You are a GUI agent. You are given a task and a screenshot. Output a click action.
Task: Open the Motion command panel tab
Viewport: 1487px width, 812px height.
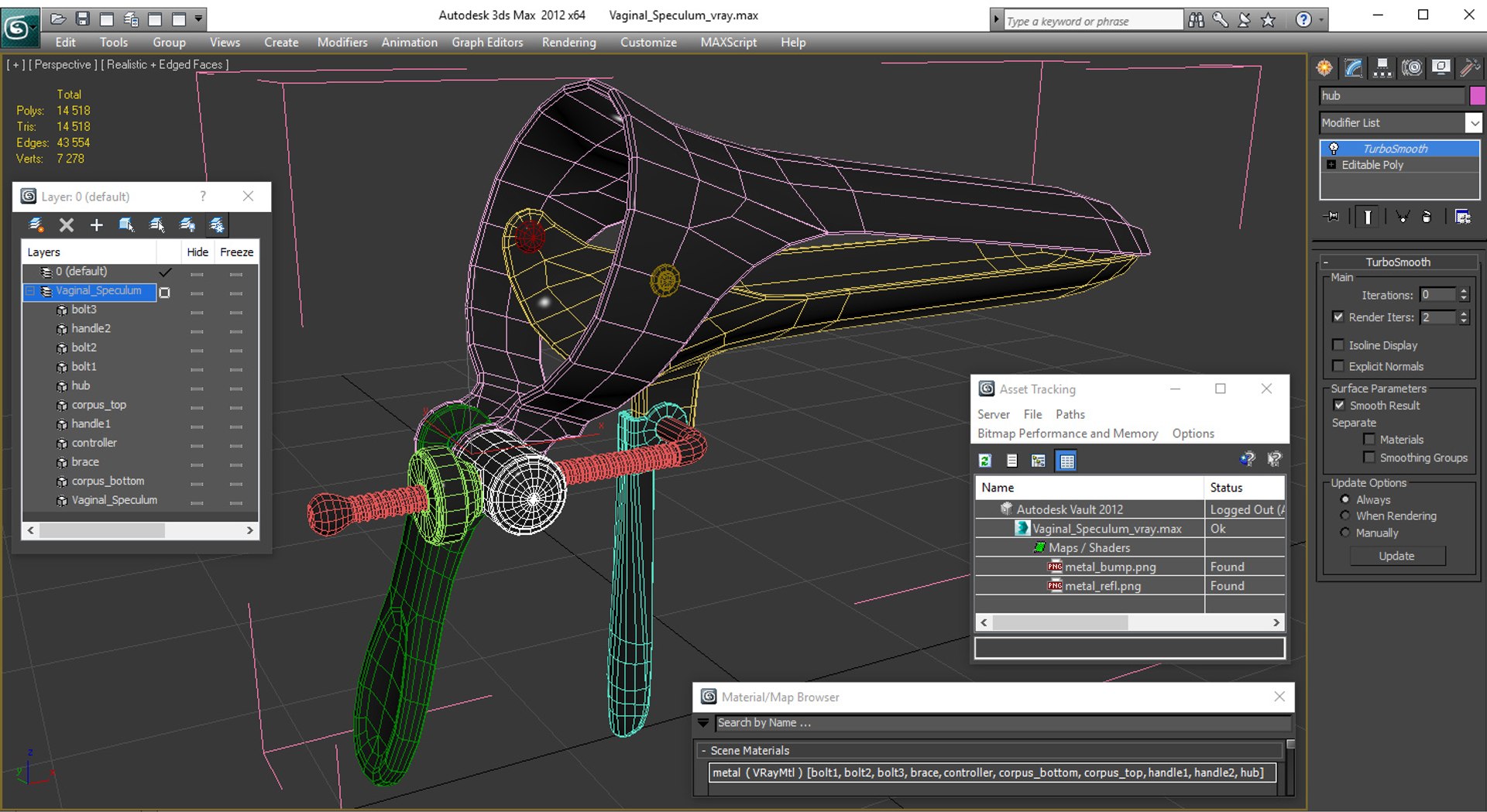pos(1412,68)
